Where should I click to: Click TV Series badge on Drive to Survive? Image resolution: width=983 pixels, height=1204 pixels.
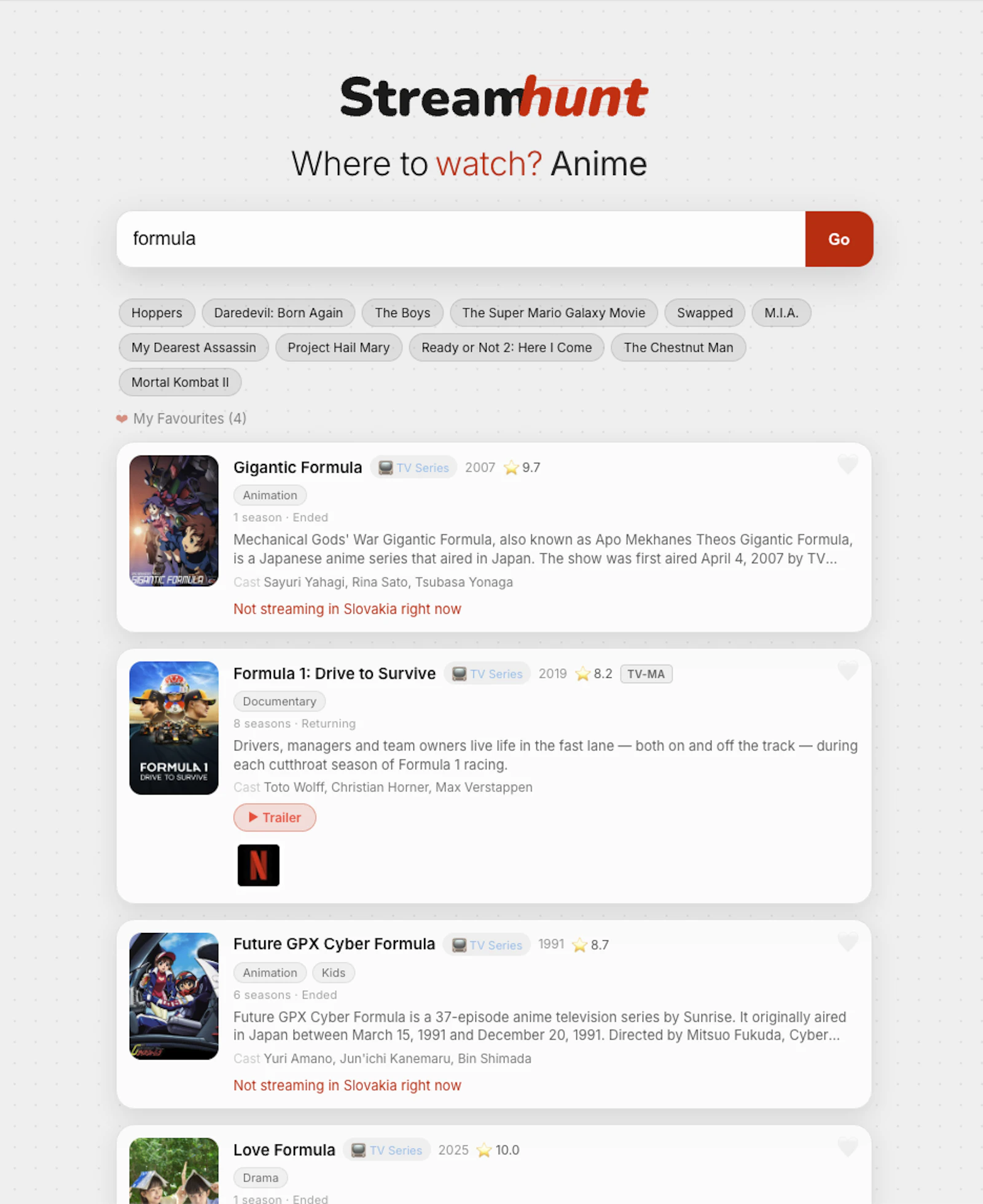pos(487,674)
